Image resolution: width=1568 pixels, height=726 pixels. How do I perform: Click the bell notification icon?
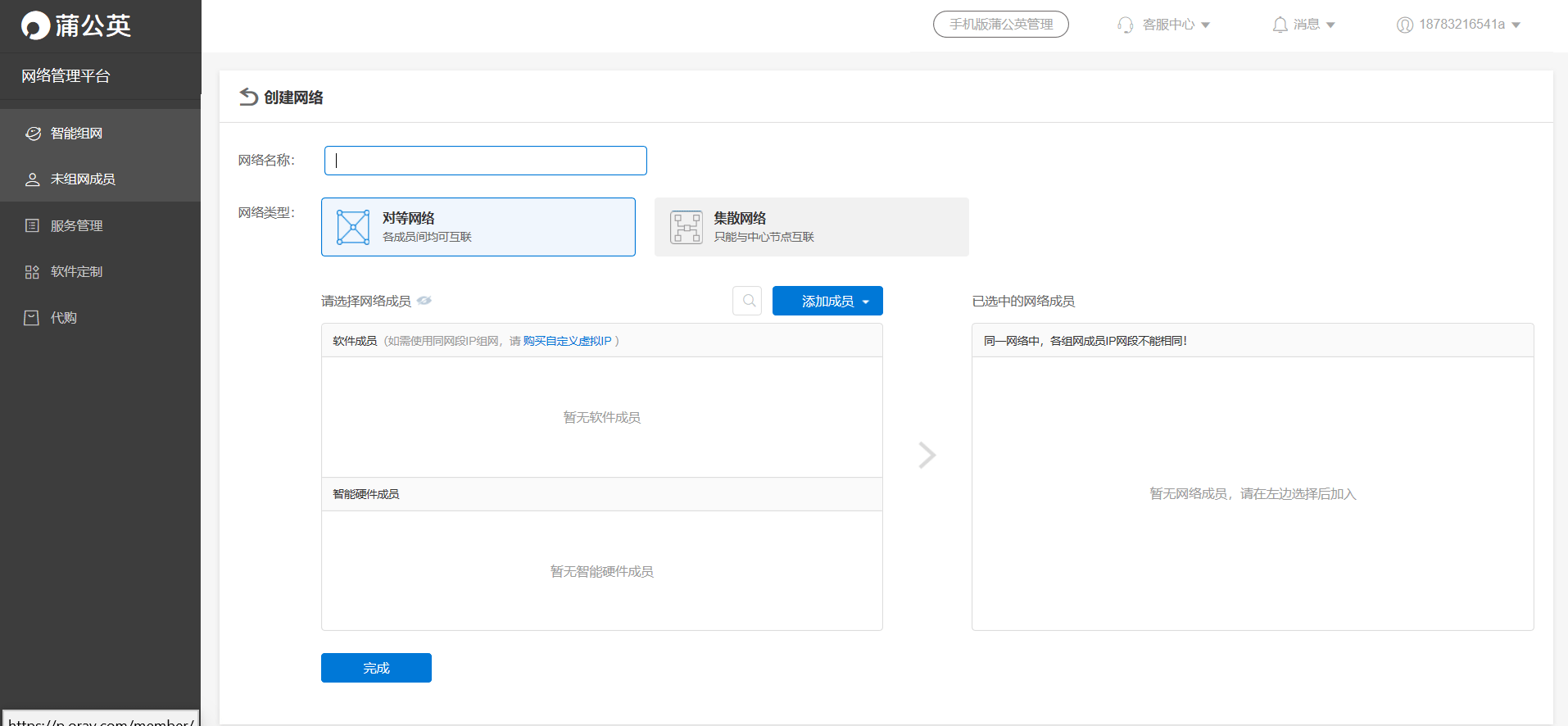click(x=1280, y=25)
